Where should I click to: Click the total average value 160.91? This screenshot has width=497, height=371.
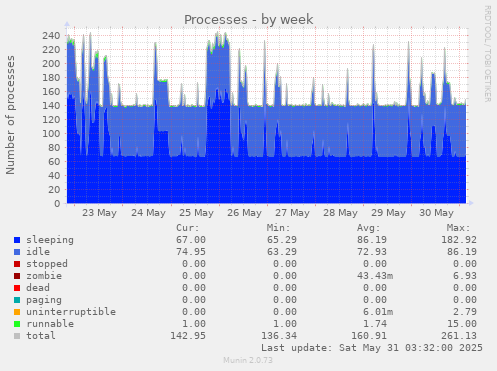click(x=369, y=336)
